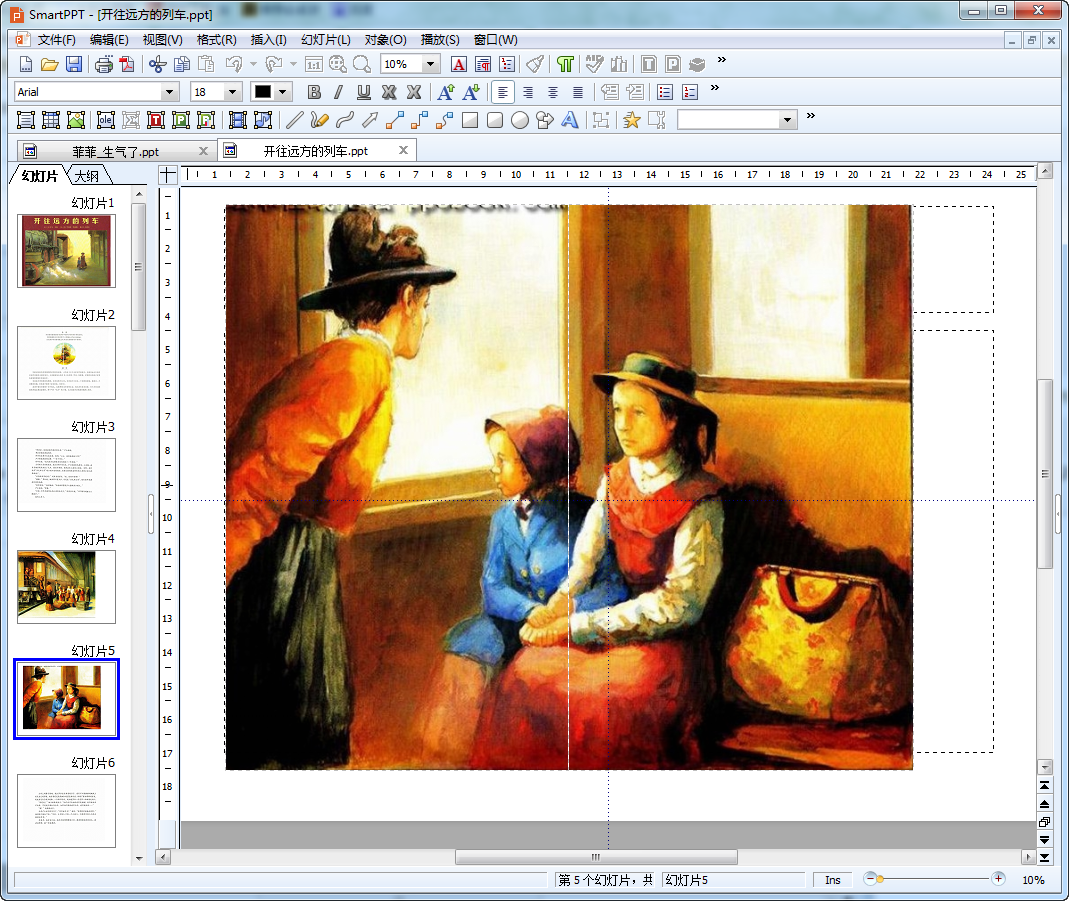Open the 播放(S) menu
This screenshot has height=901, width=1069.
click(x=440, y=40)
